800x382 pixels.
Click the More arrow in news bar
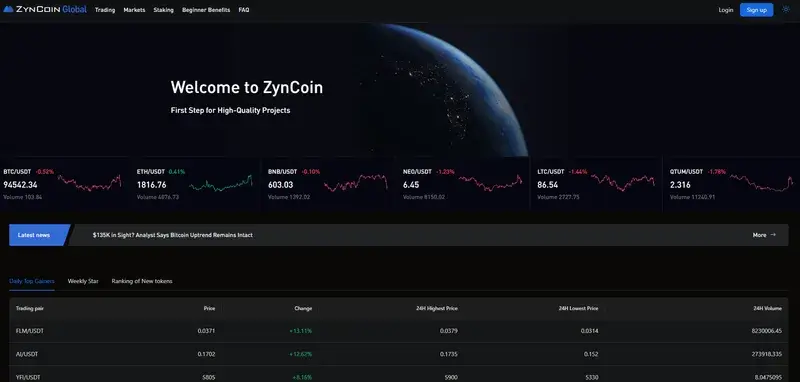point(764,235)
